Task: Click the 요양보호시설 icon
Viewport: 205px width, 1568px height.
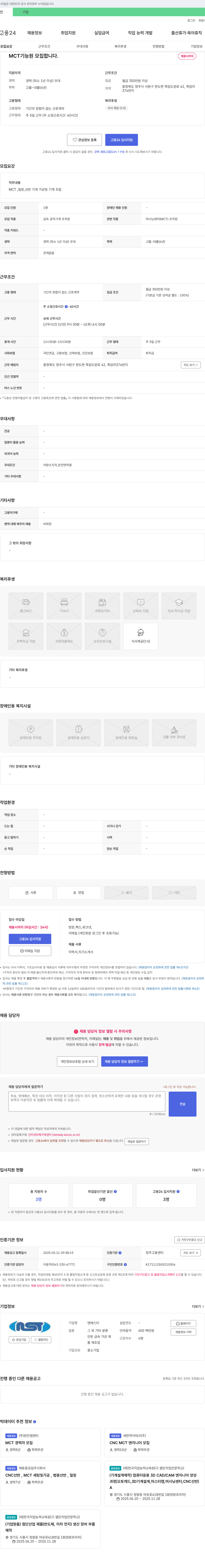Action: (102, 636)
